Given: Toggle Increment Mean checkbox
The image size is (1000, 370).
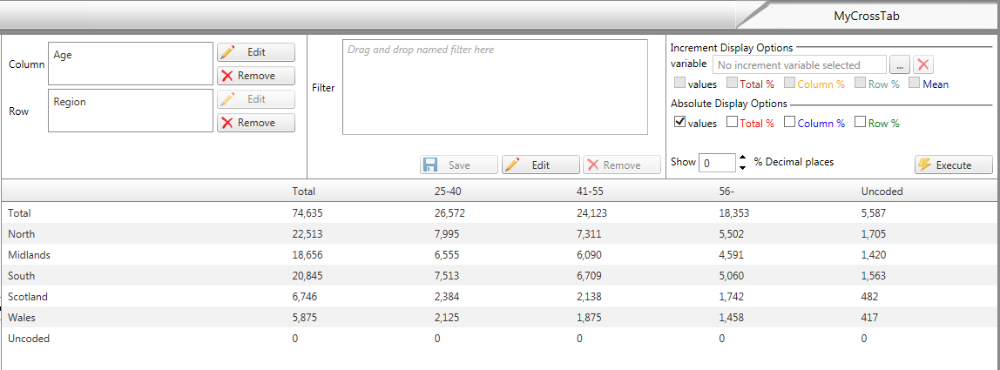Looking at the screenshot, I should pyautogui.click(x=914, y=82).
